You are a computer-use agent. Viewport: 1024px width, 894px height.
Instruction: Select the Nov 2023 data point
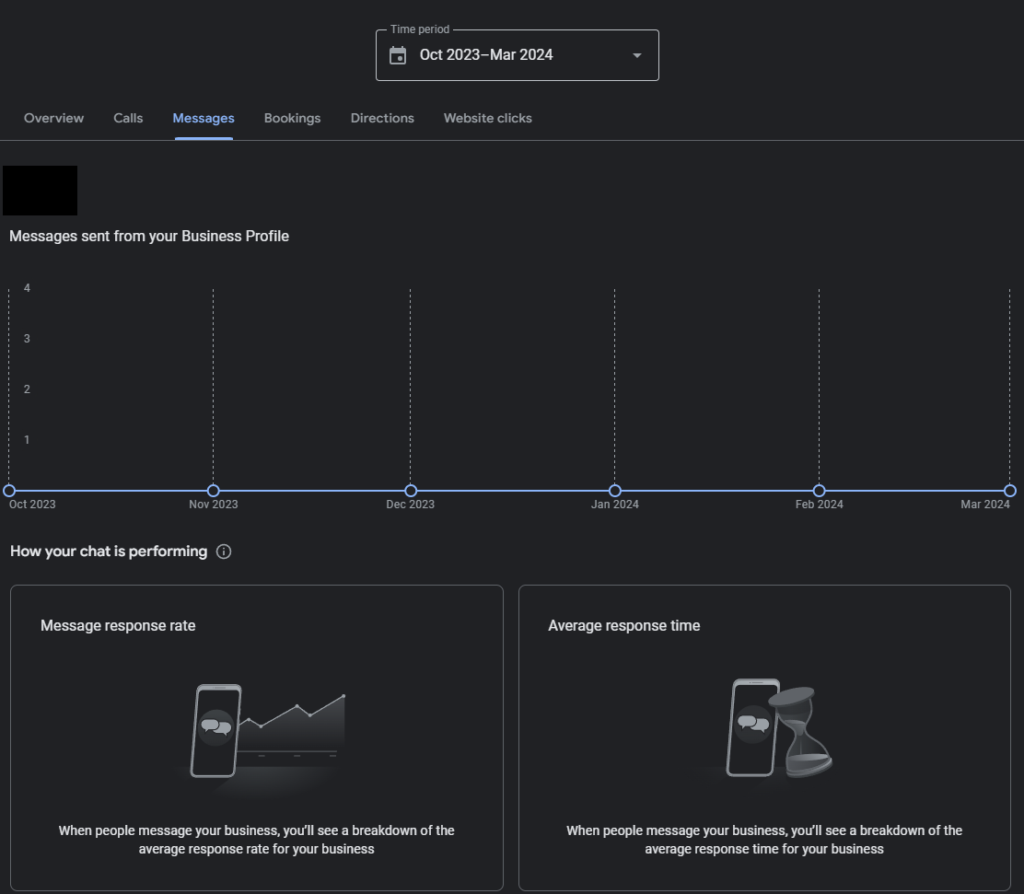click(214, 490)
